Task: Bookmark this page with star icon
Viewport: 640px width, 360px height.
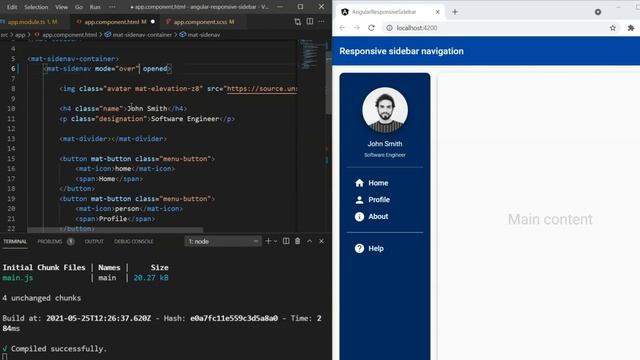Action: click(613, 28)
